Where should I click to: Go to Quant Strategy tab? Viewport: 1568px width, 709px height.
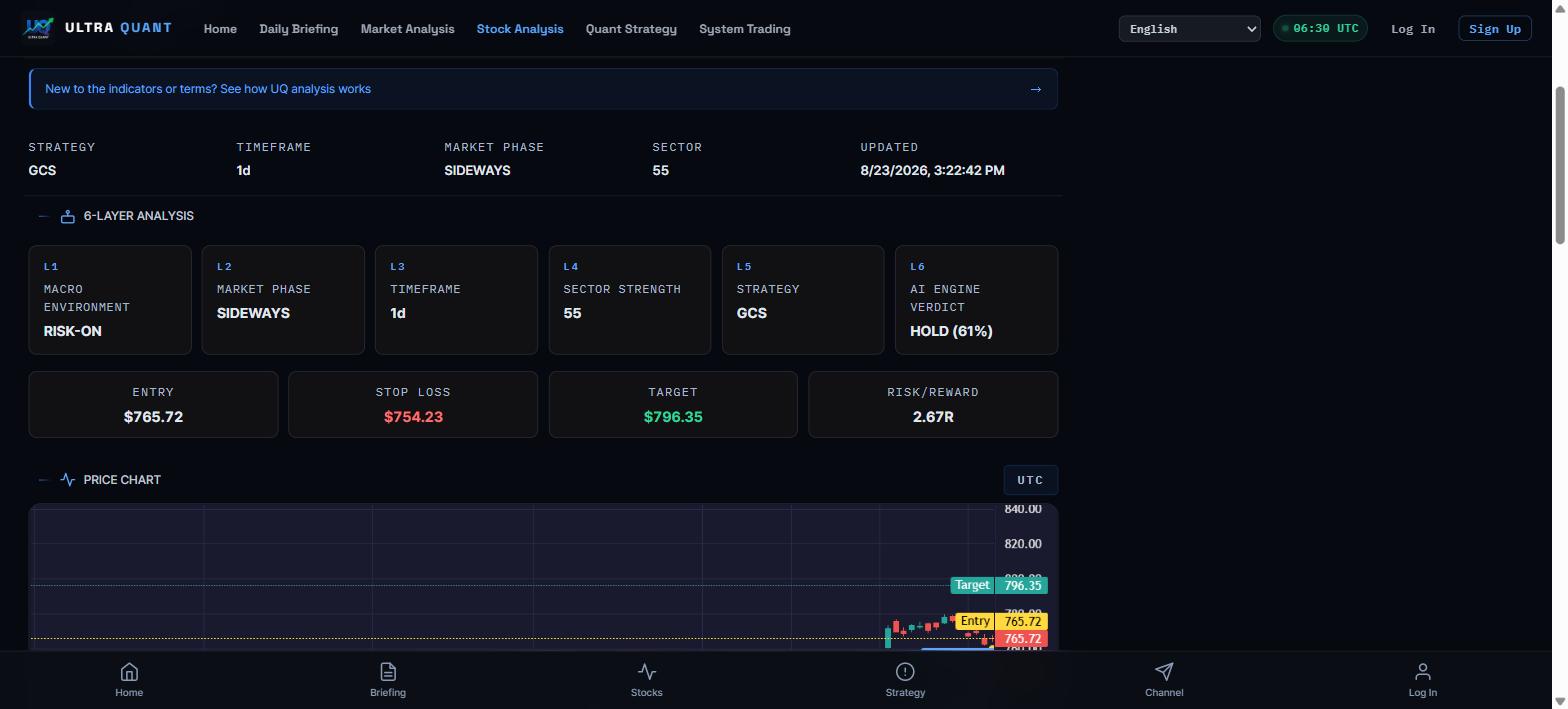point(631,29)
